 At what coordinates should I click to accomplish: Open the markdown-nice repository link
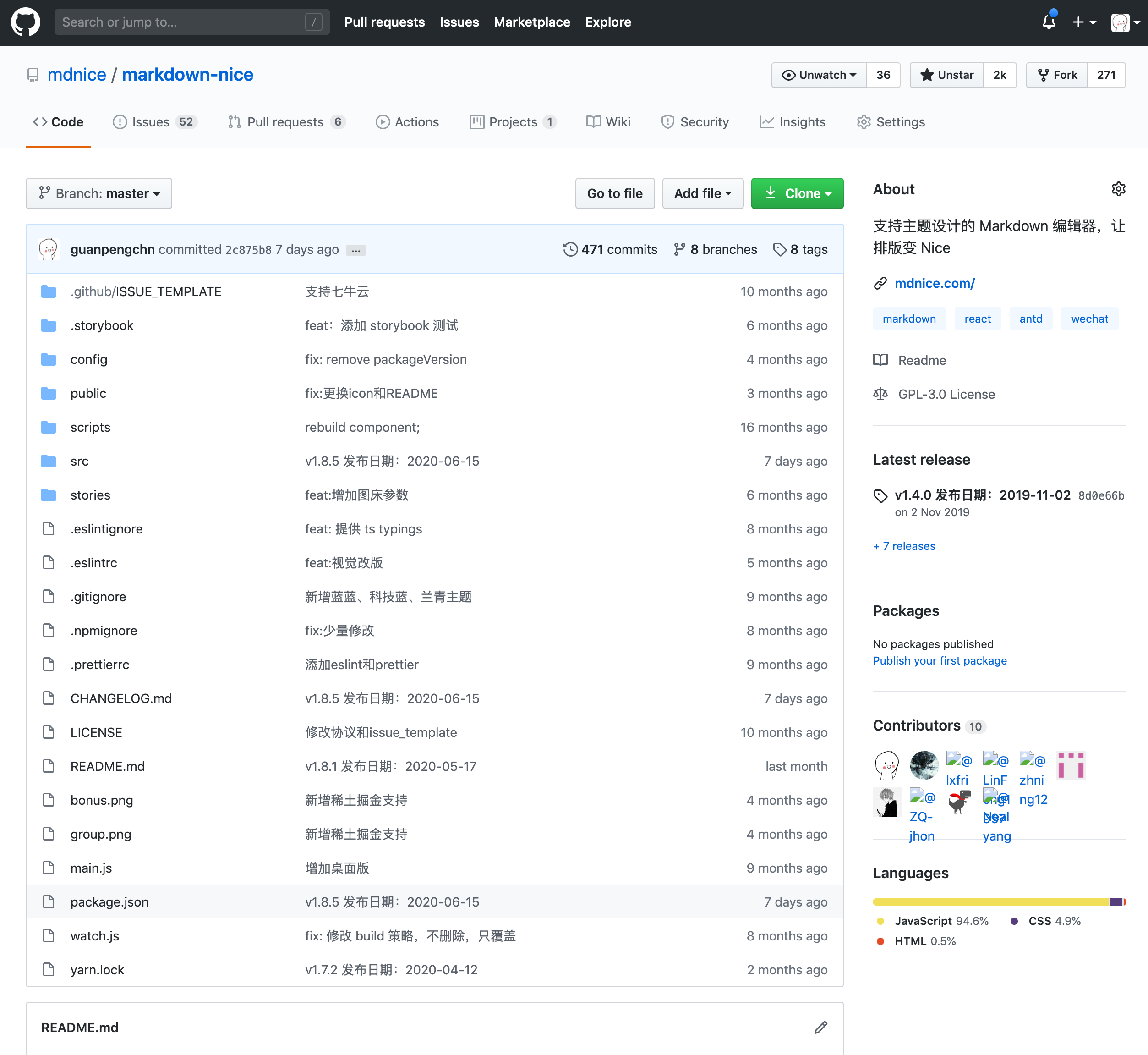pos(187,75)
